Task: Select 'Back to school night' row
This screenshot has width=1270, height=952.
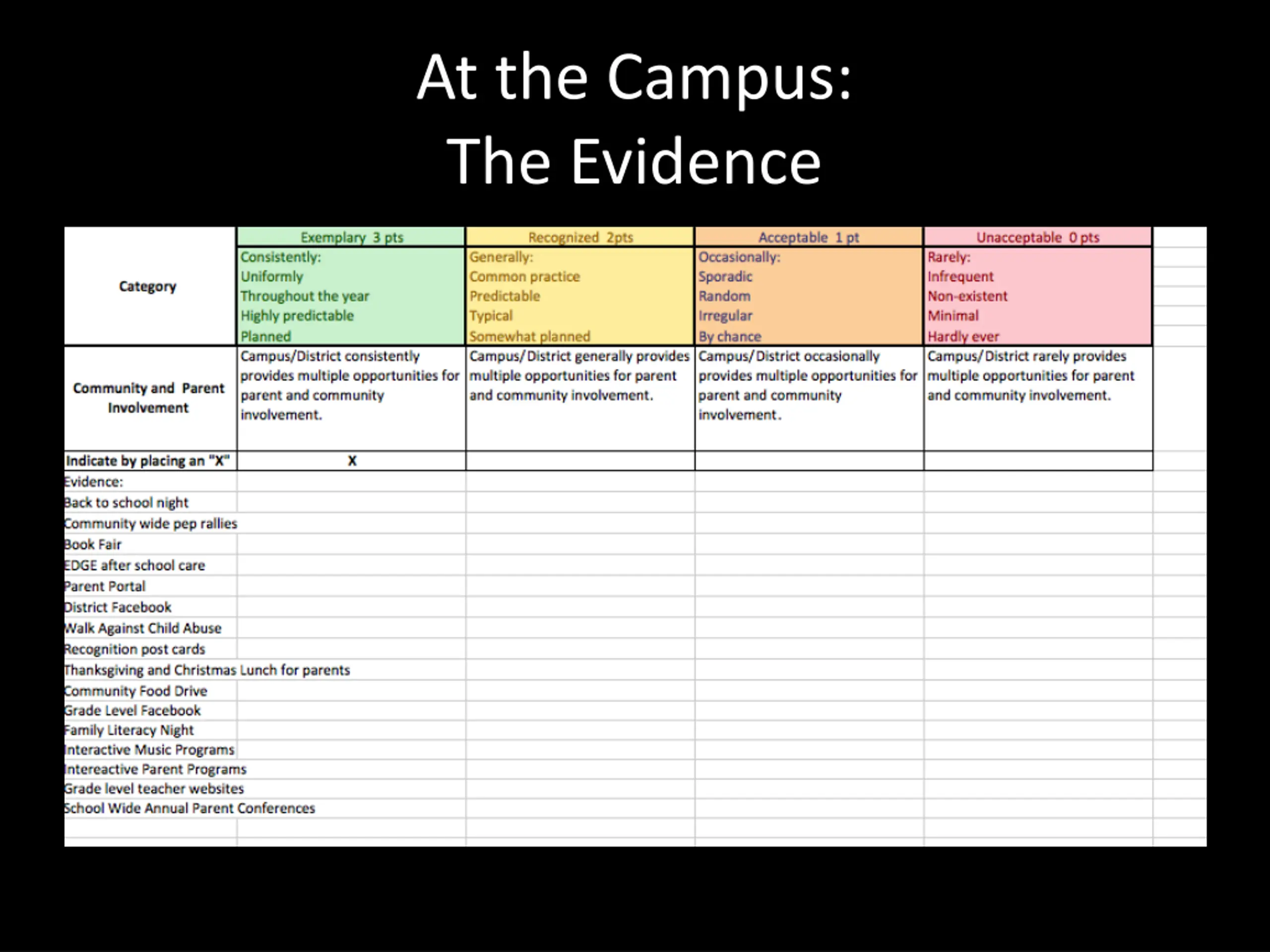Action: [126, 503]
